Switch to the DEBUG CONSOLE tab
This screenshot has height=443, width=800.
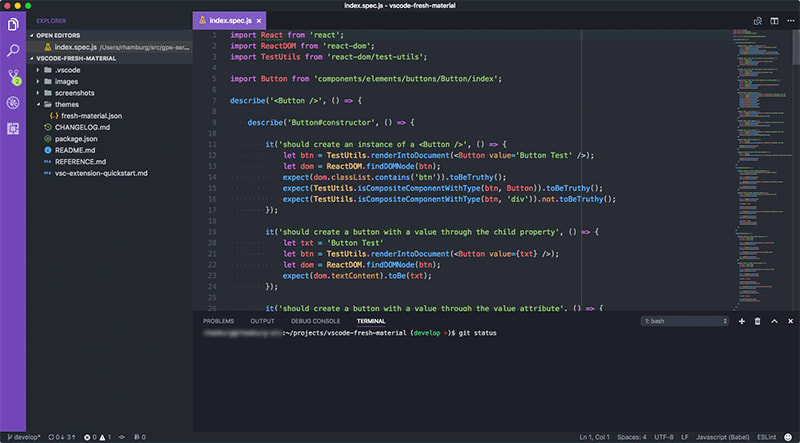tap(315, 321)
